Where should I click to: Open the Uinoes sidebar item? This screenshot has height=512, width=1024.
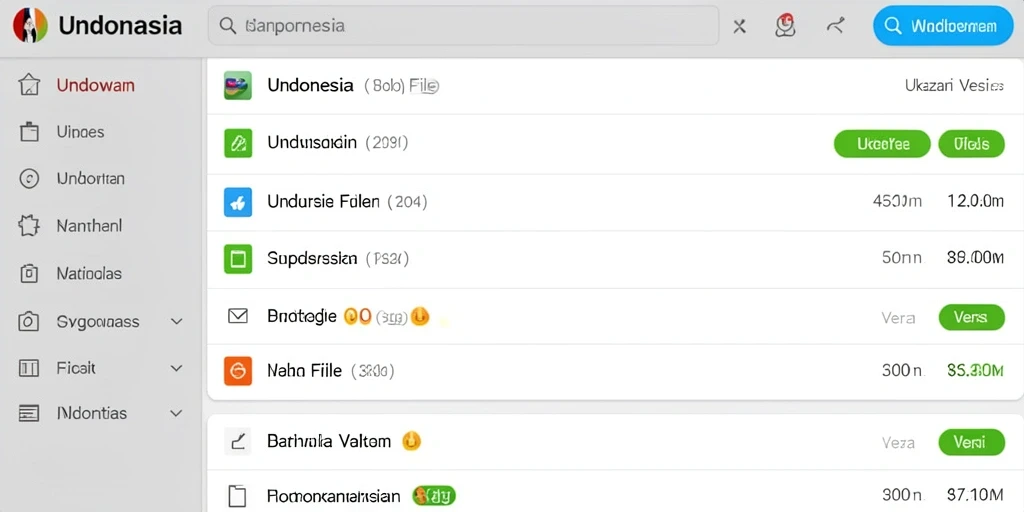(x=80, y=132)
